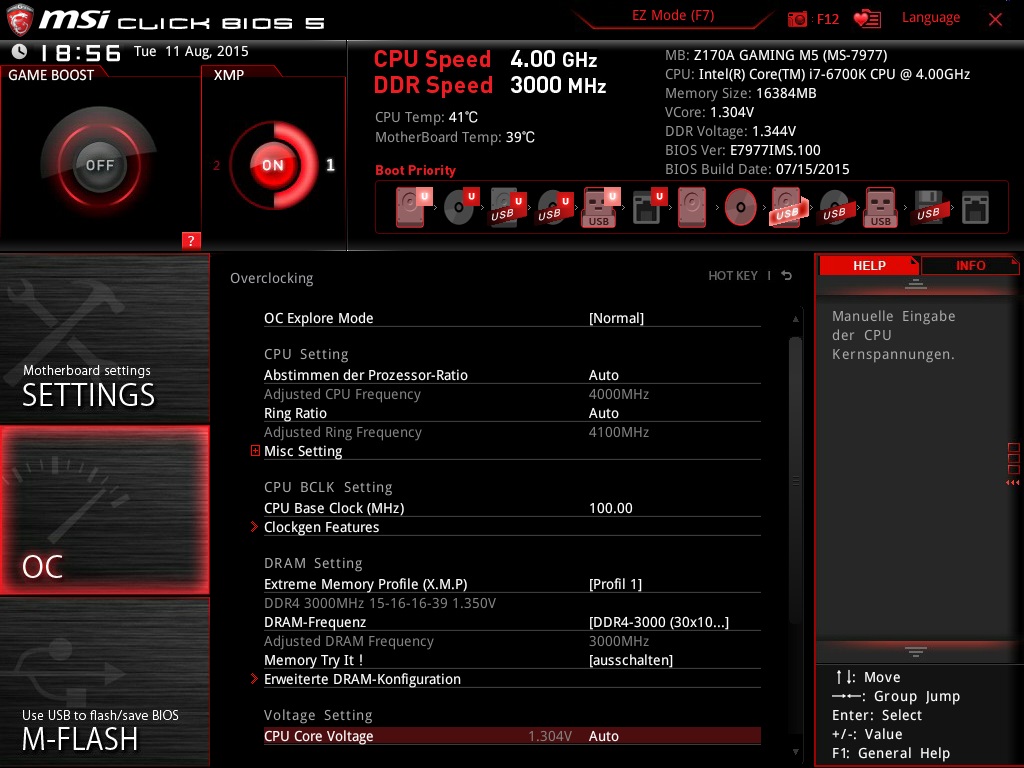This screenshot has width=1024, height=768.
Task: Click the date Tue 11 Aug, 2015
Action: (191, 52)
